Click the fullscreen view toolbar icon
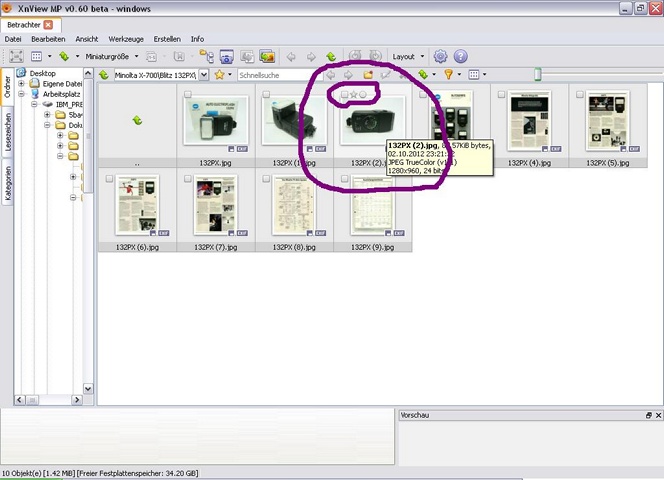This screenshot has height=480, width=664. pyautogui.click(x=17, y=57)
